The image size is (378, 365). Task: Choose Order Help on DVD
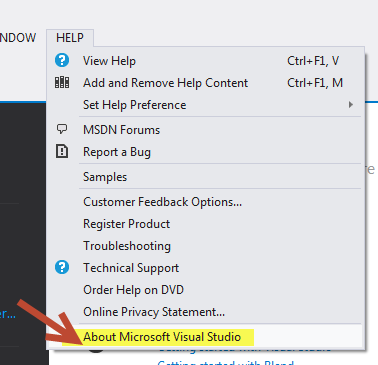pyautogui.click(x=206, y=290)
